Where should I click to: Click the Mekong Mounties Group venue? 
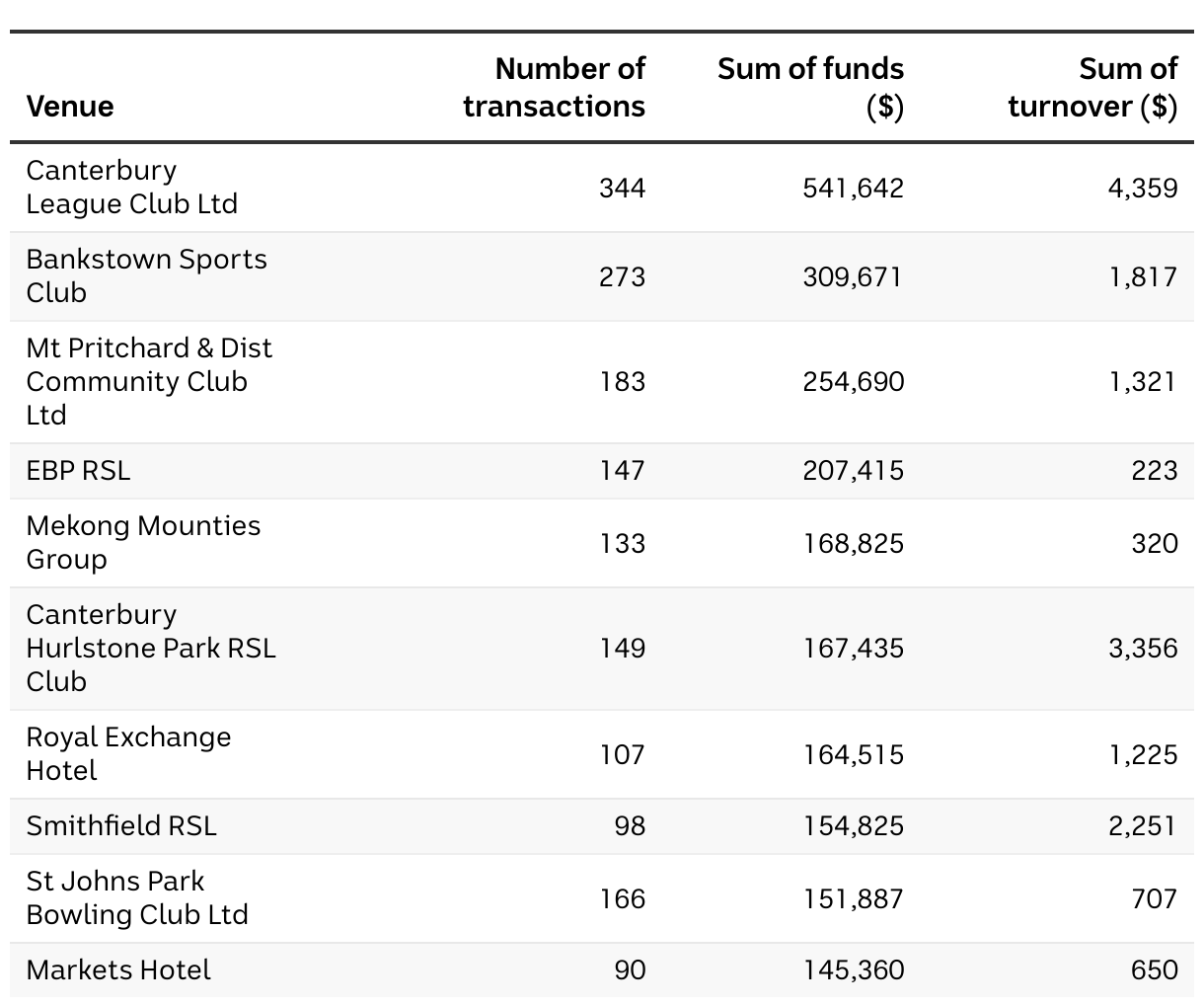click(x=143, y=542)
